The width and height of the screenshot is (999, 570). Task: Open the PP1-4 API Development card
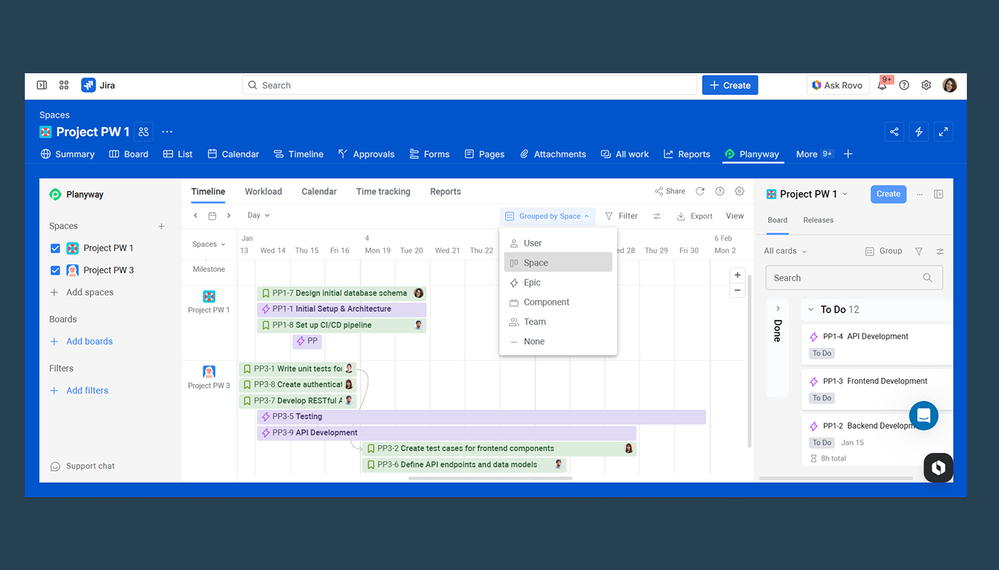click(877, 344)
